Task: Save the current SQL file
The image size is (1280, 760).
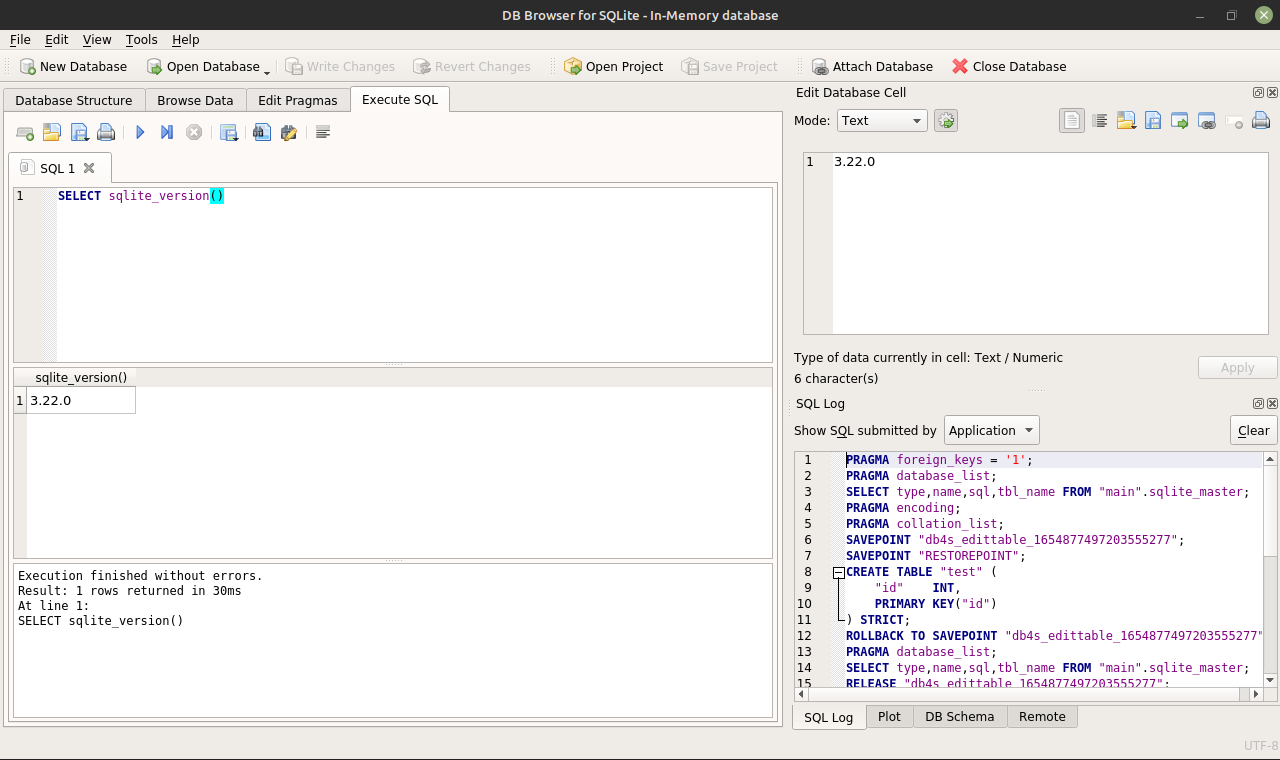Action: 78,131
